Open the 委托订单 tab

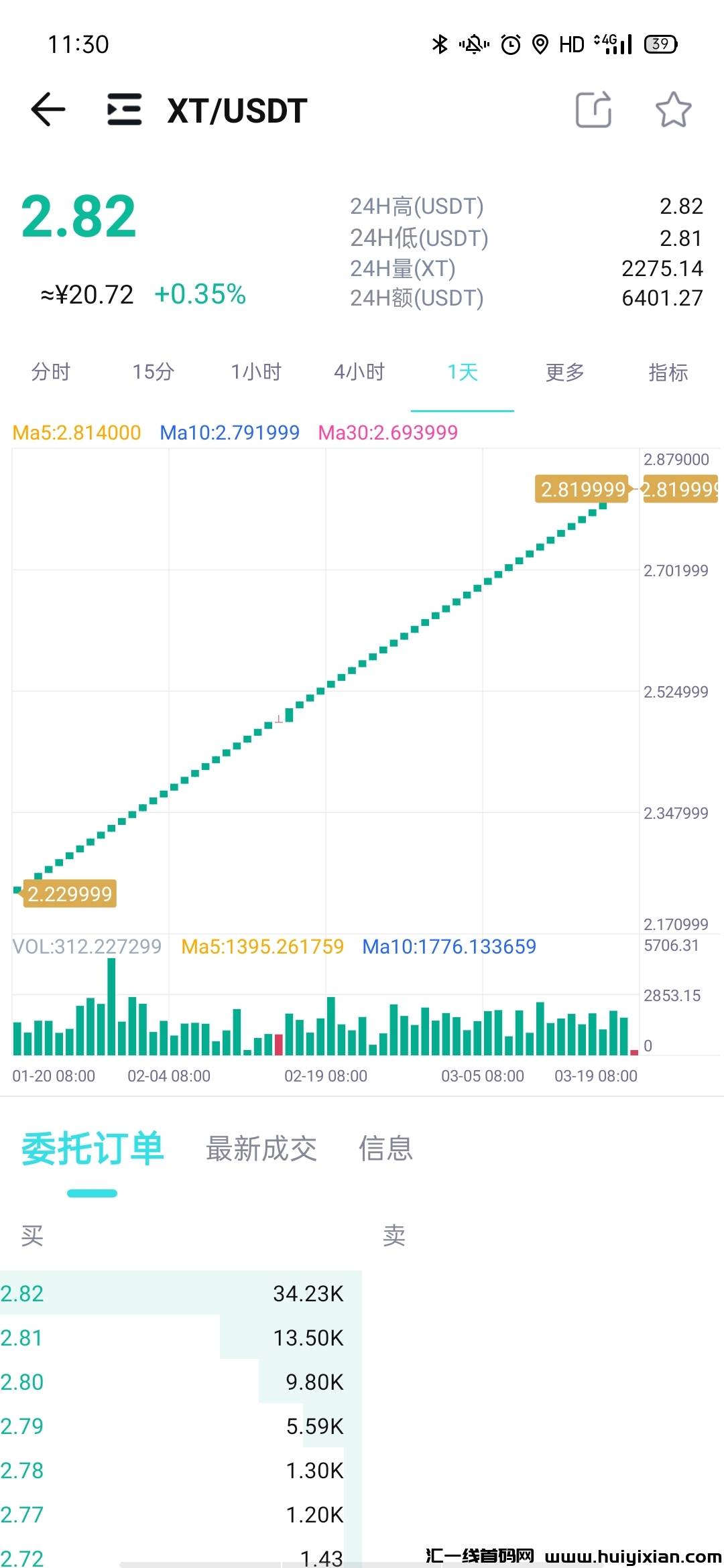click(x=93, y=1149)
